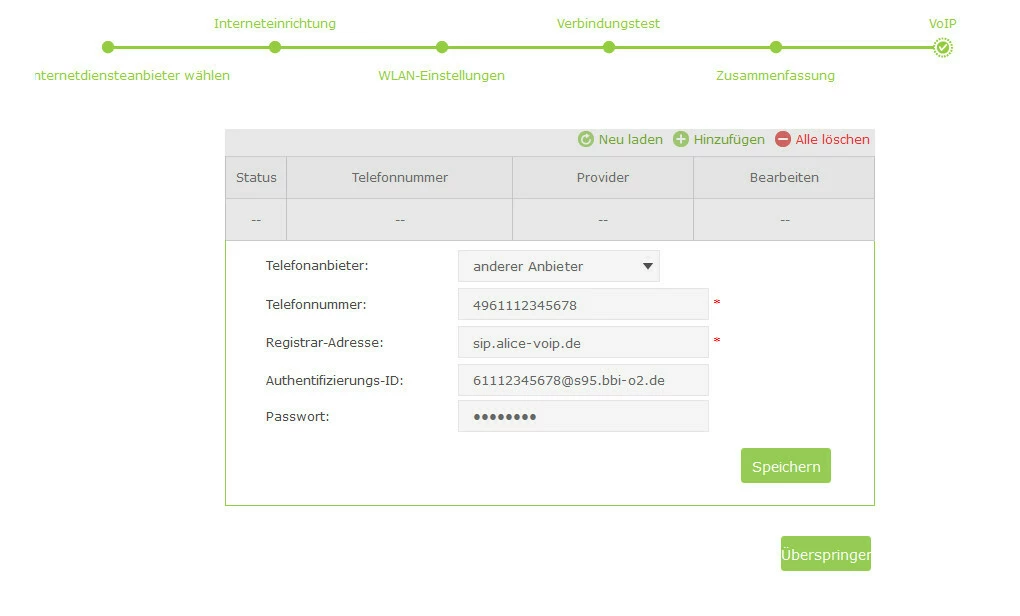1020x616 pixels.
Task: Click the Authentifizierungs-ID: label
Action: point(334,381)
